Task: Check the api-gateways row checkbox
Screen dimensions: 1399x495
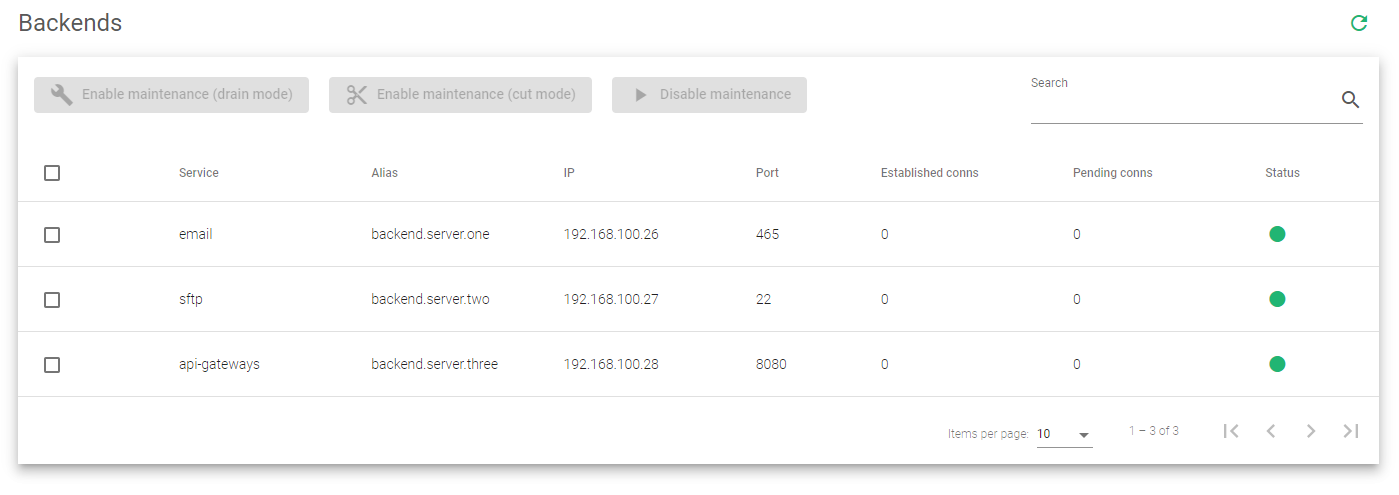Action: click(52, 365)
